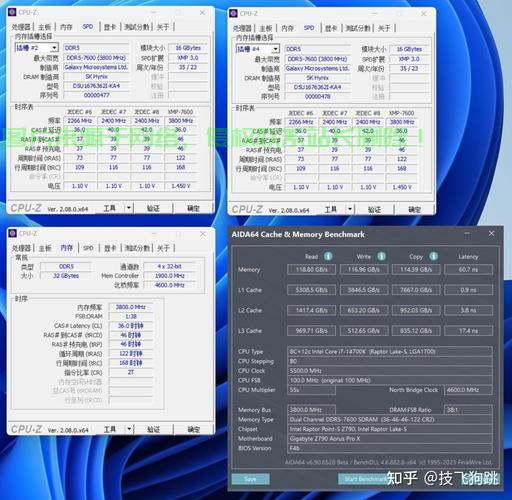Image resolution: width=512 pixels, height=500 pixels.
Task: Switch to 内存 tab in slot #2 CPU-Z window
Action: point(66,27)
